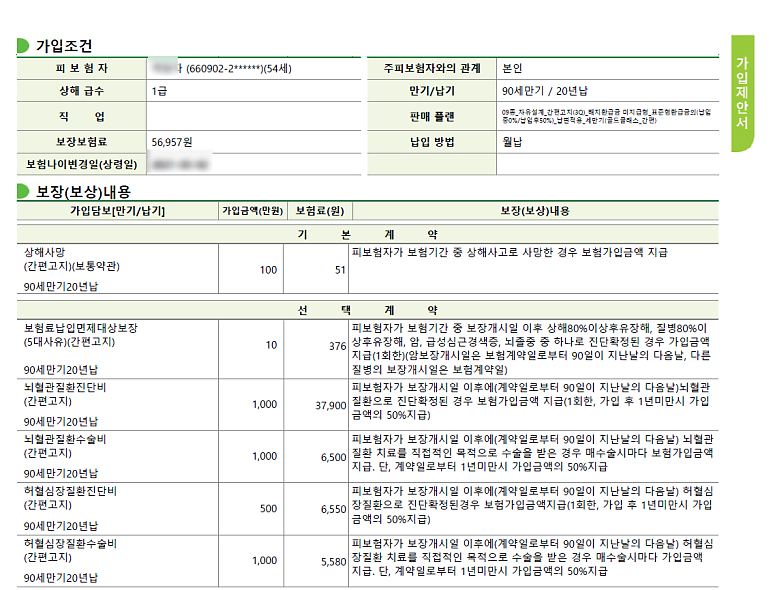Select the 보장보험료 label cell
The image size is (773, 590).
(82, 142)
